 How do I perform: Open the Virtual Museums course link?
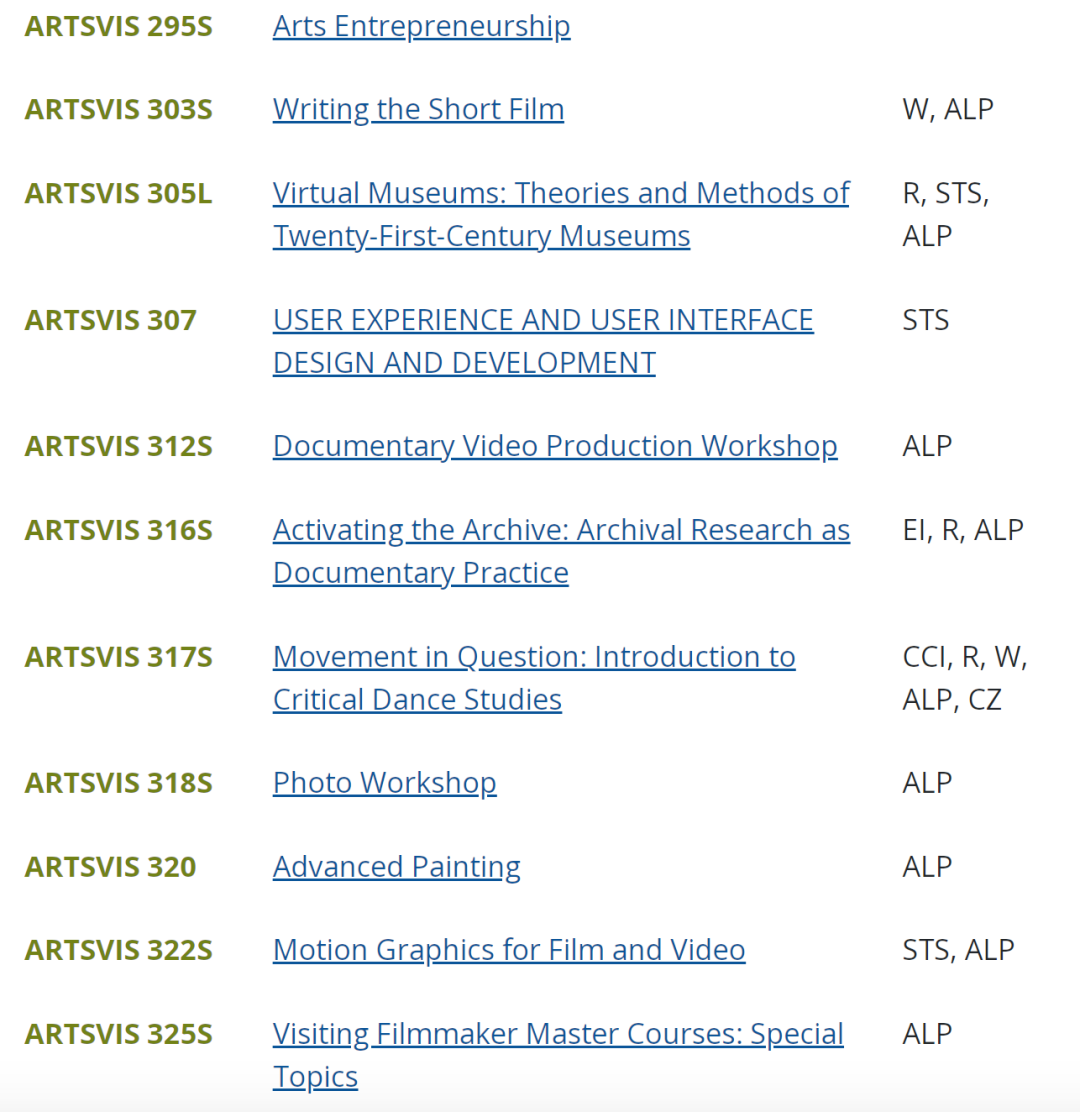coord(560,193)
